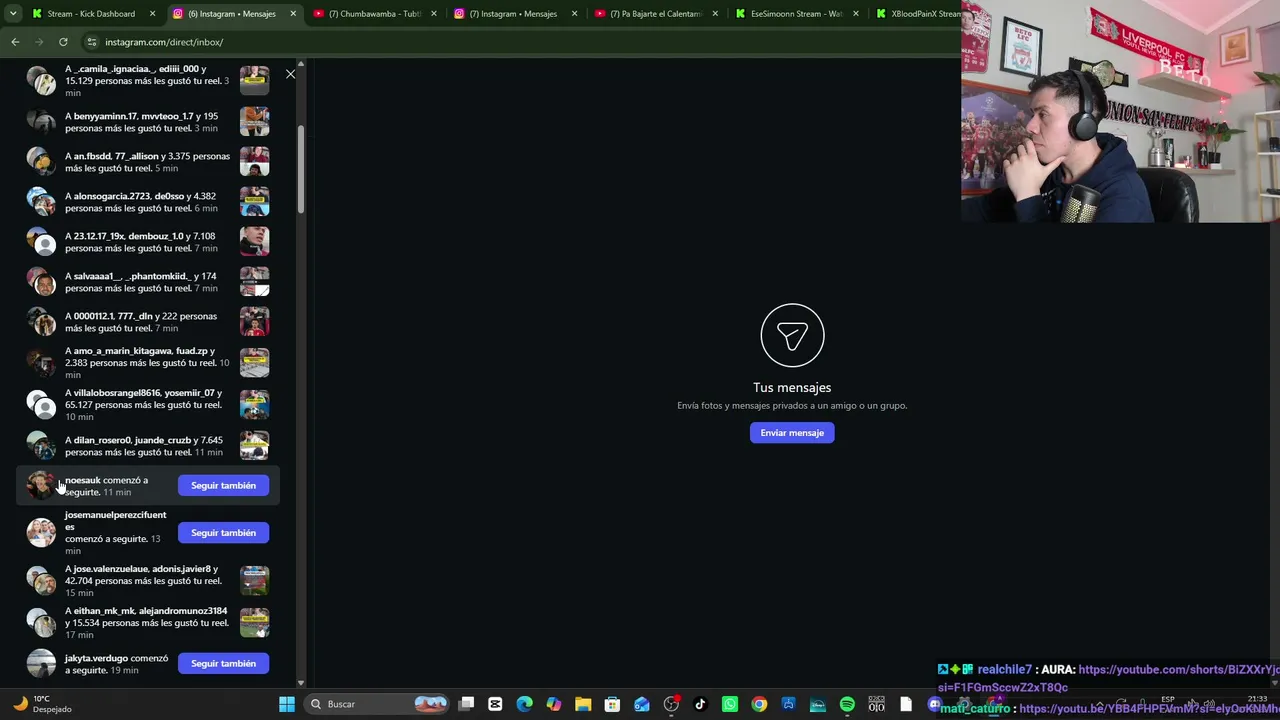Open Microsoft Store from the taskbar
The height and width of the screenshot is (720, 1280).
tap(612, 704)
